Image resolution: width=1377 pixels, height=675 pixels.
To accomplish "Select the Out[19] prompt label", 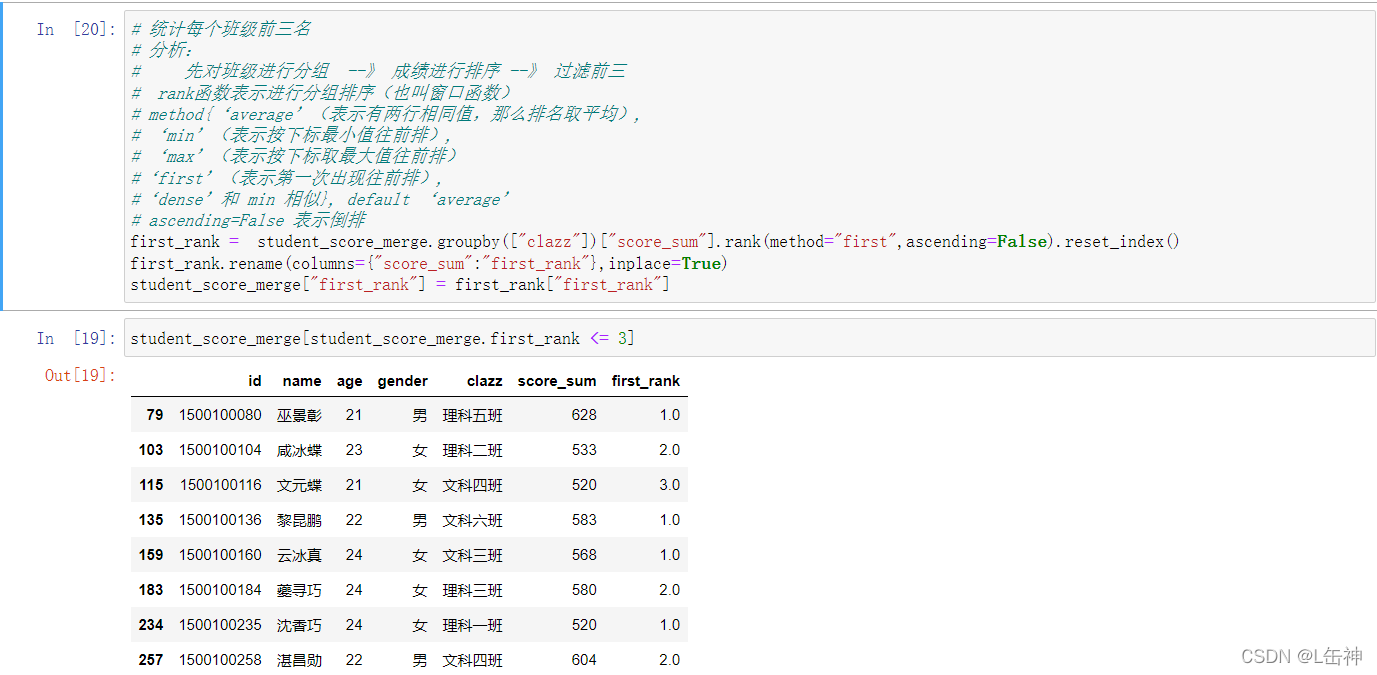I will [80, 375].
